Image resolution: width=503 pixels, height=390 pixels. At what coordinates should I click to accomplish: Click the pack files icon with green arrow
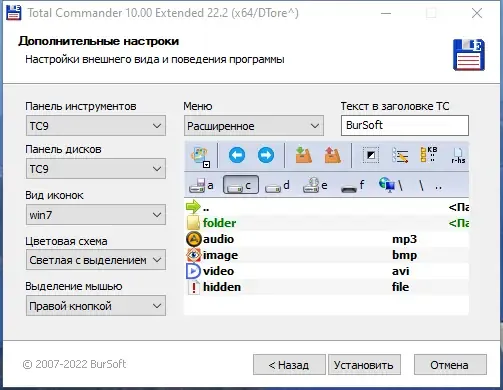click(303, 155)
